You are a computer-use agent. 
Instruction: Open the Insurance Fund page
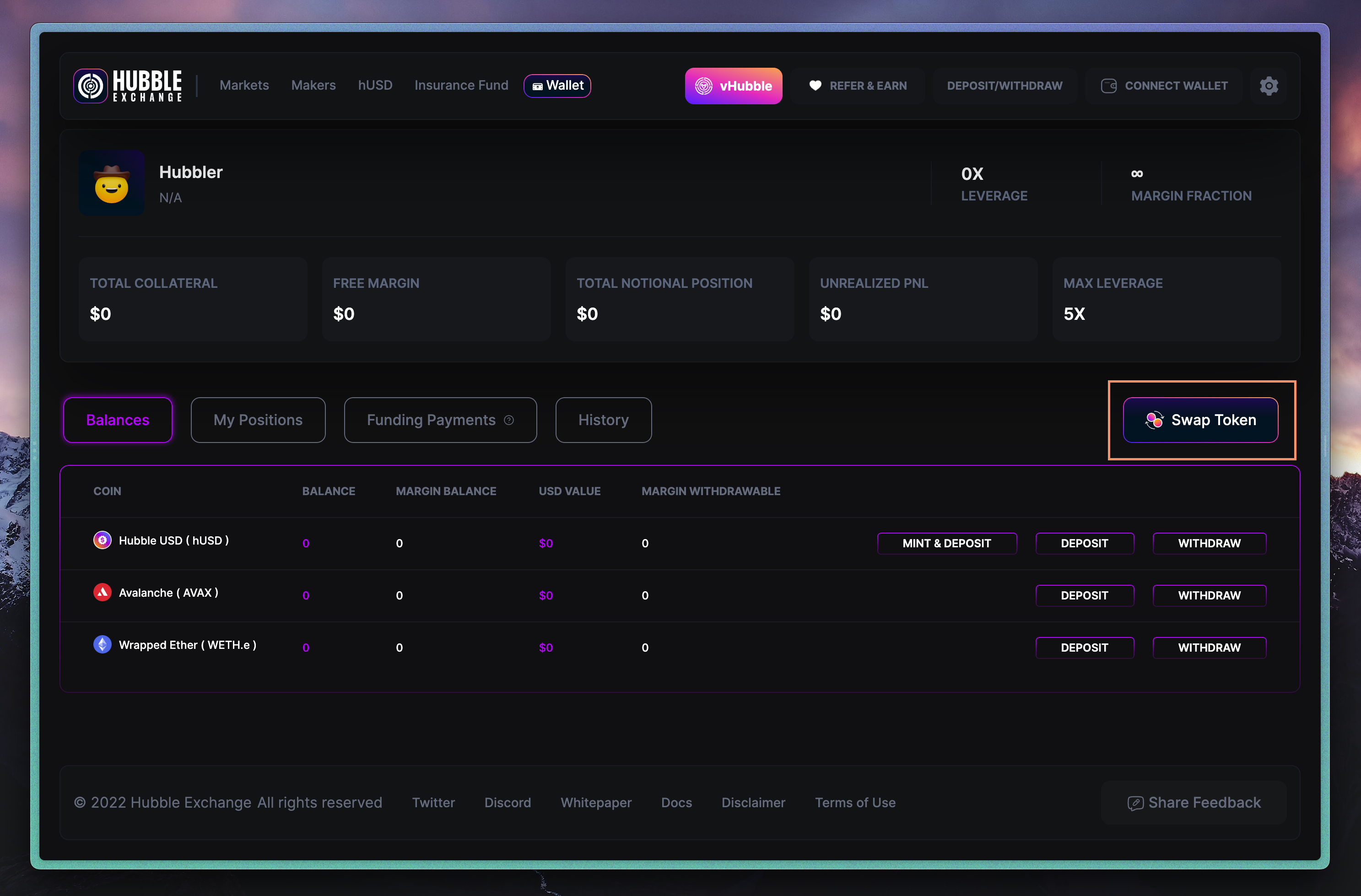click(461, 85)
